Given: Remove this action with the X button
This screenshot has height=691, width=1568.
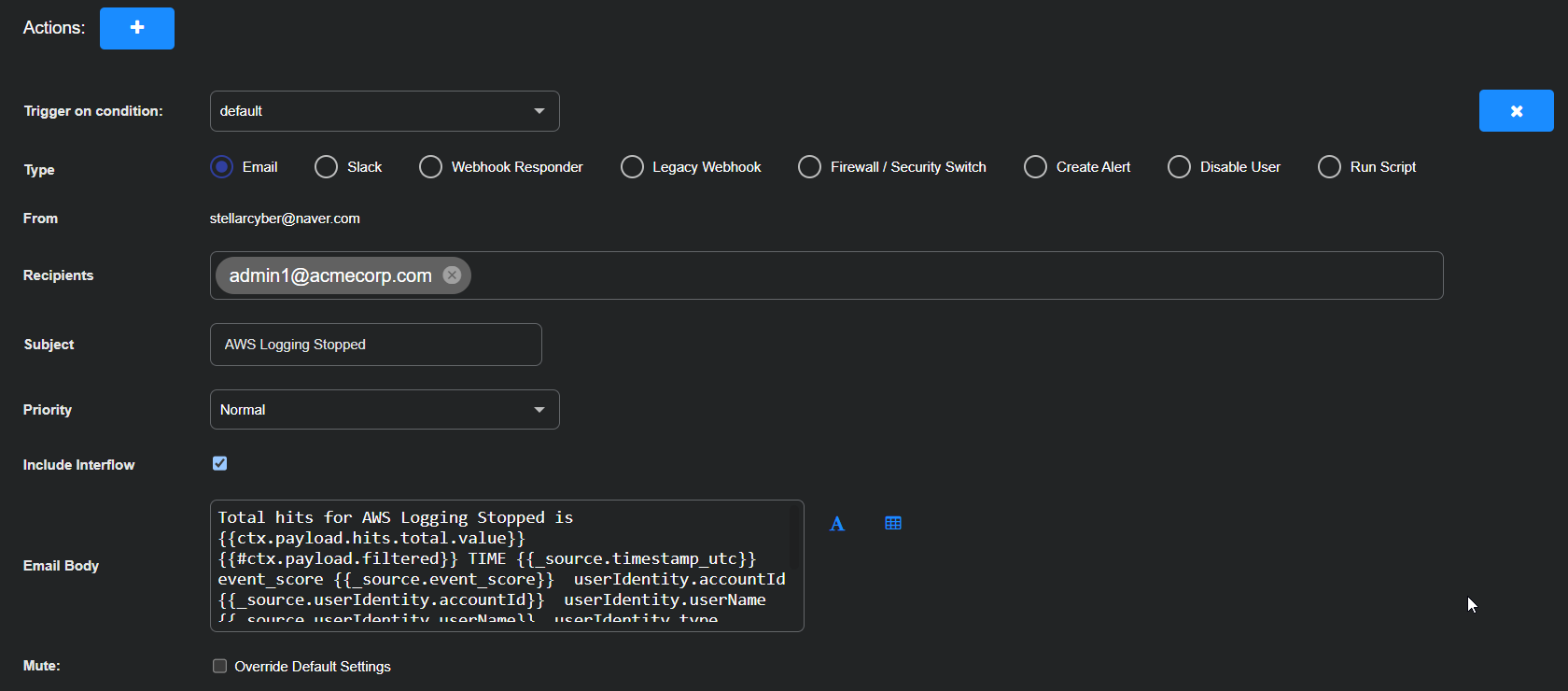Looking at the screenshot, I should pyautogui.click(x=1516, y=111).
